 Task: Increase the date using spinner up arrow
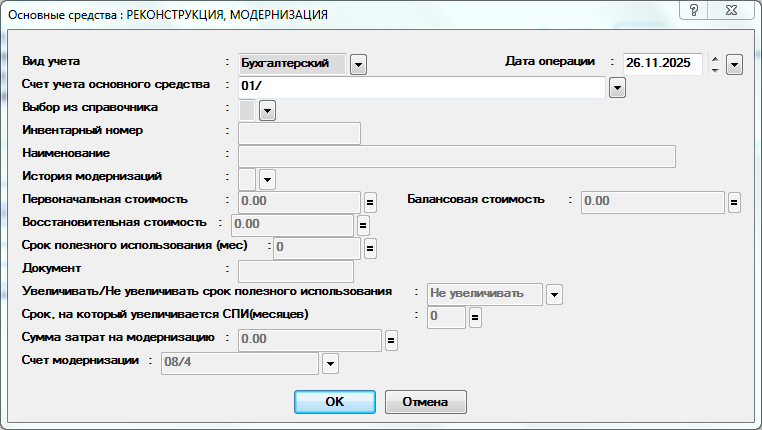point(714,59)
